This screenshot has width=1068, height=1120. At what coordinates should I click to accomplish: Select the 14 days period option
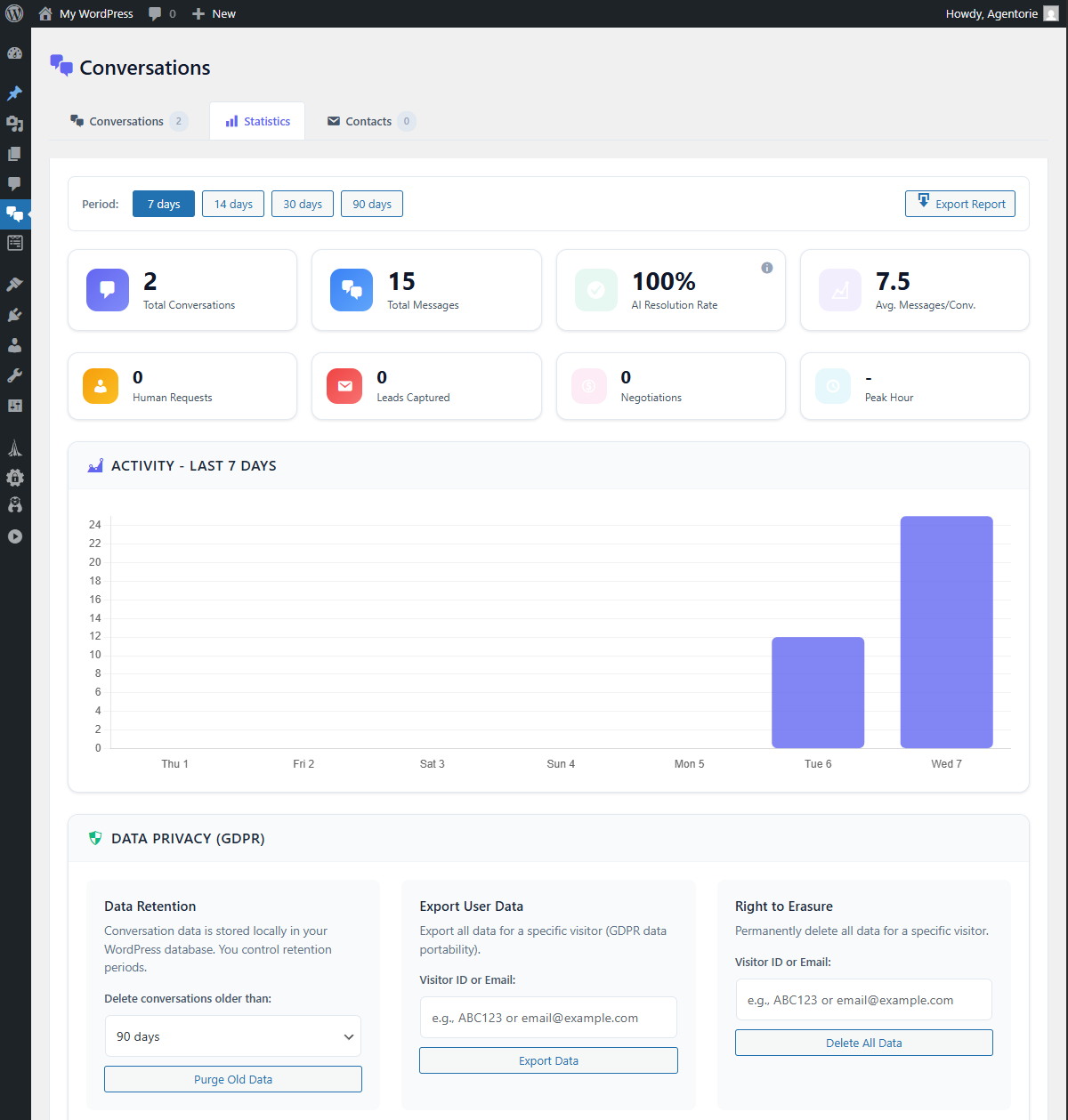232,204
